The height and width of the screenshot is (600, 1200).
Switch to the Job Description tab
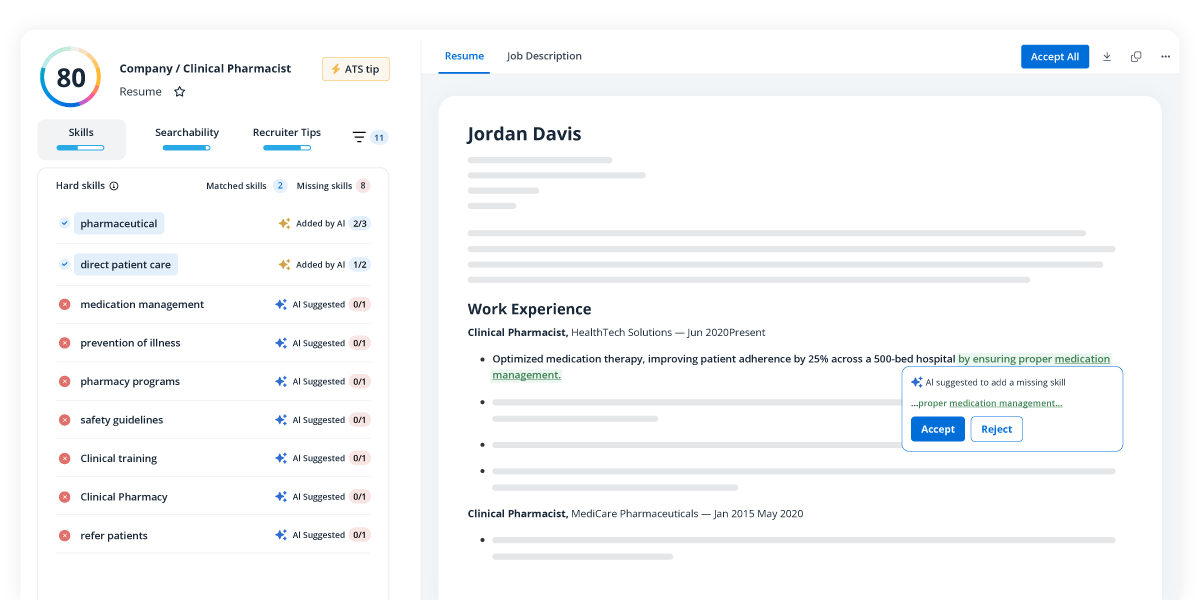coord(544,56)
